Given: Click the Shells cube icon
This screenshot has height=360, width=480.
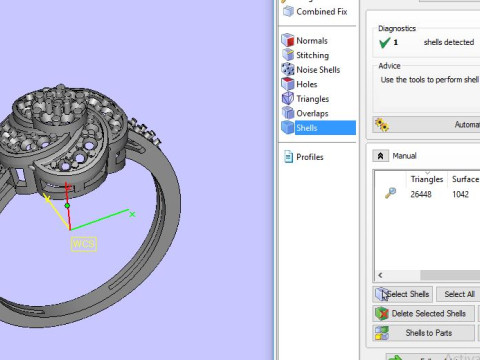Looking at the screenshot, I should point(287,127).
